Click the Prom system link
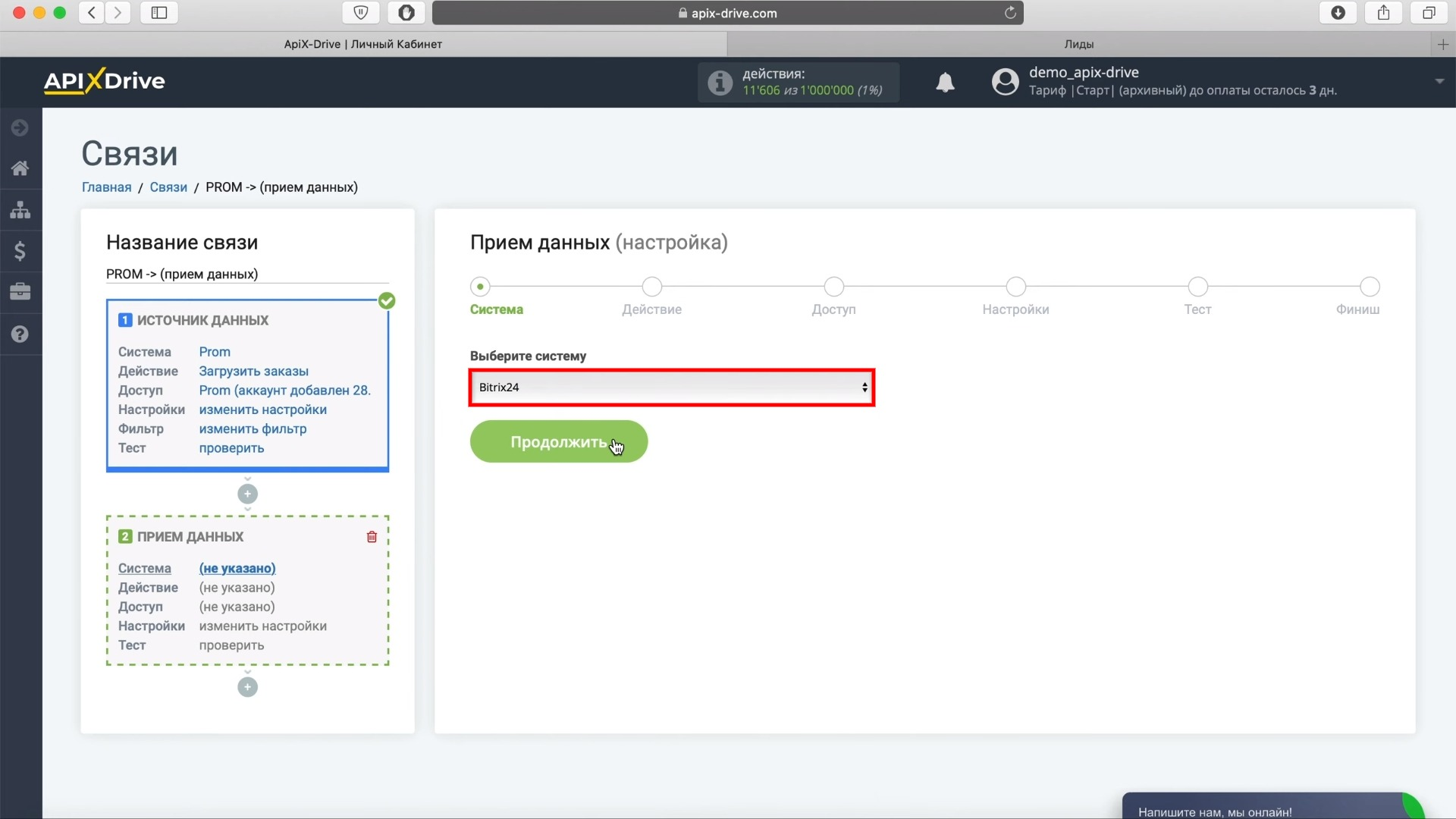Screen dimensions: 1456x819 click(x=215, y=352)
